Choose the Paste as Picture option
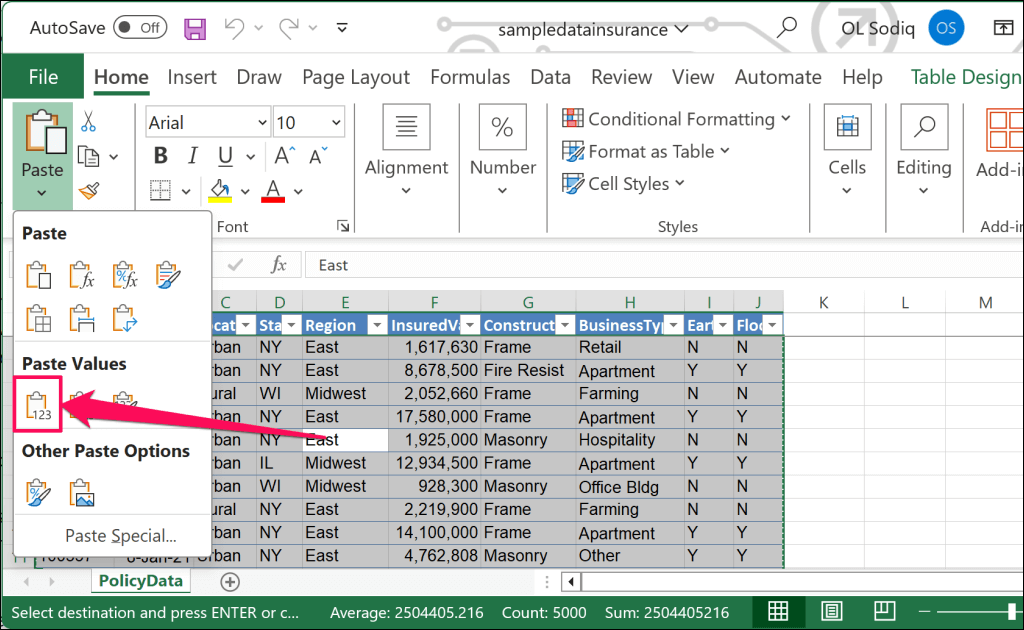Screen dimensions: 1024x630 pyautogui.click(x=81, y=493)
